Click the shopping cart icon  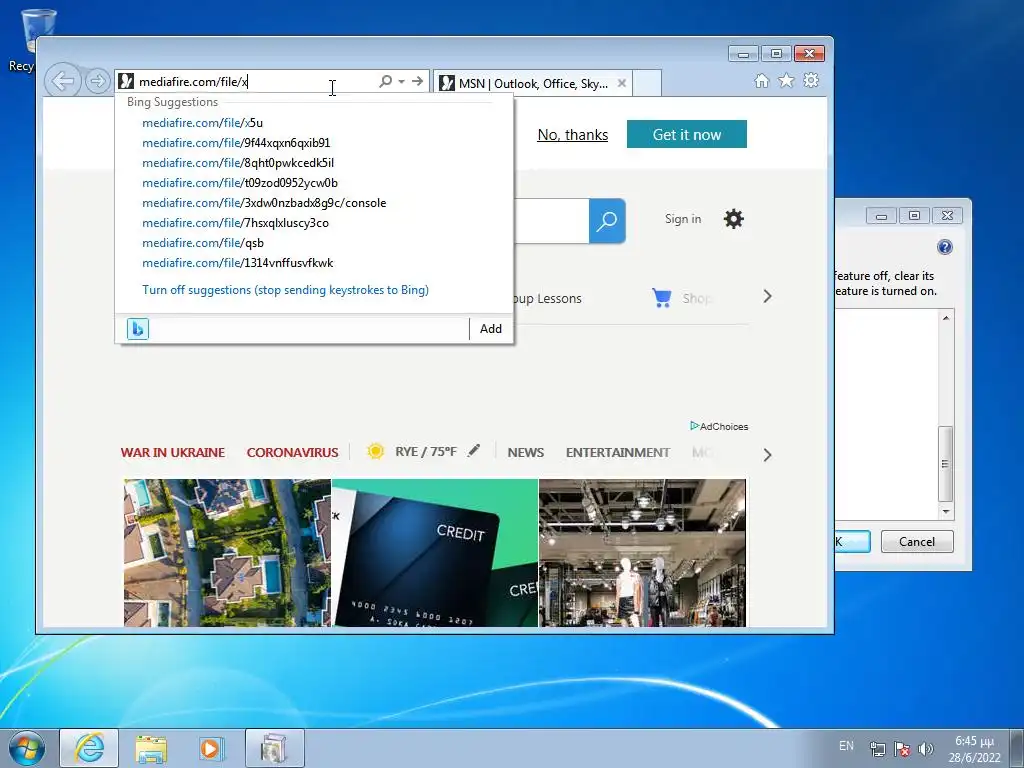[662, 298]
